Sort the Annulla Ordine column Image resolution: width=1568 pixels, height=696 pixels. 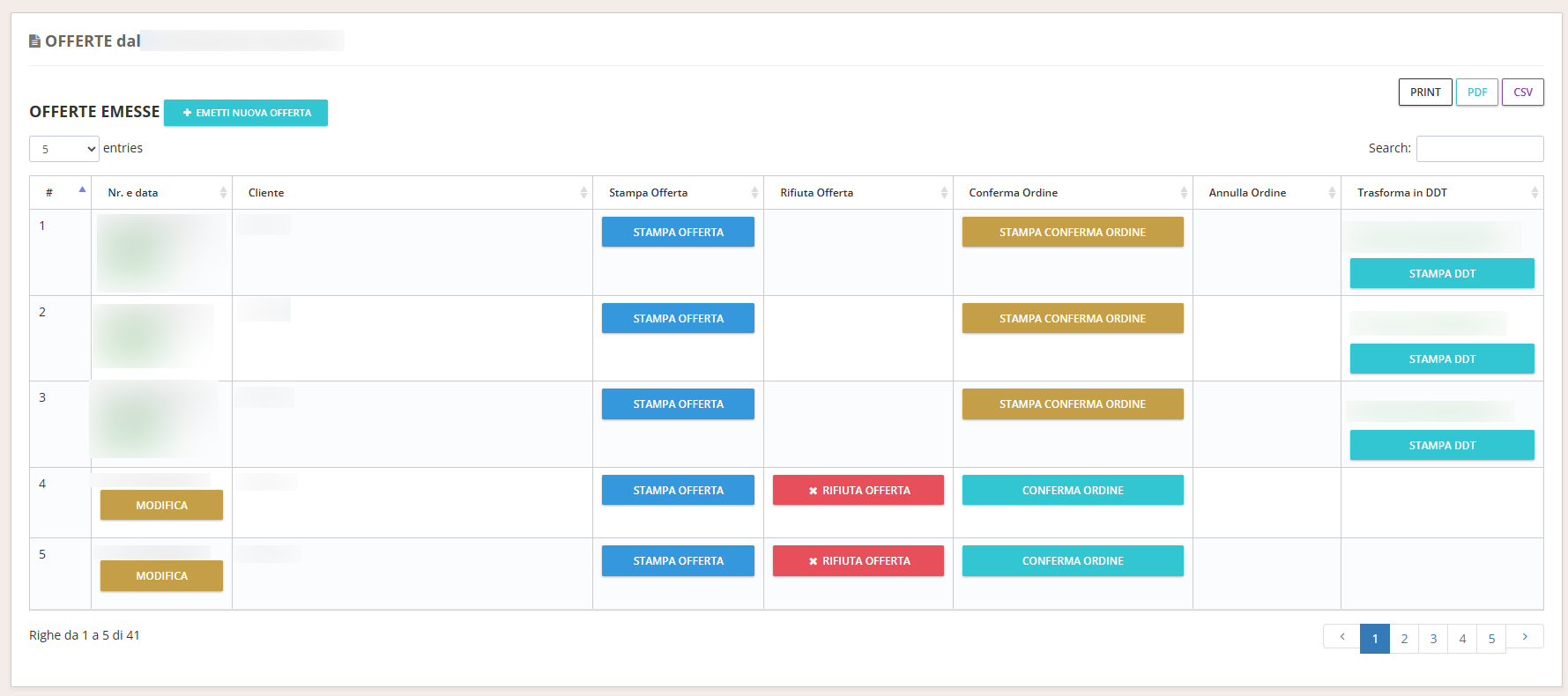(1332, 193)
